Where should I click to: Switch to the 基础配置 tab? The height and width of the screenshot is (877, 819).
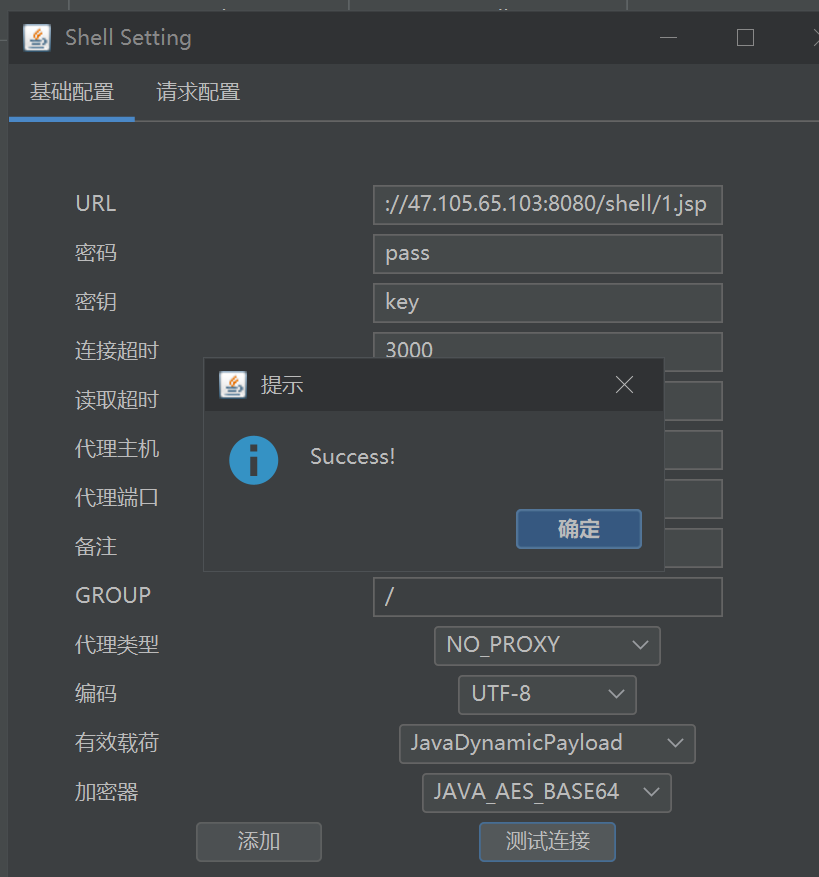pos(72,92)
